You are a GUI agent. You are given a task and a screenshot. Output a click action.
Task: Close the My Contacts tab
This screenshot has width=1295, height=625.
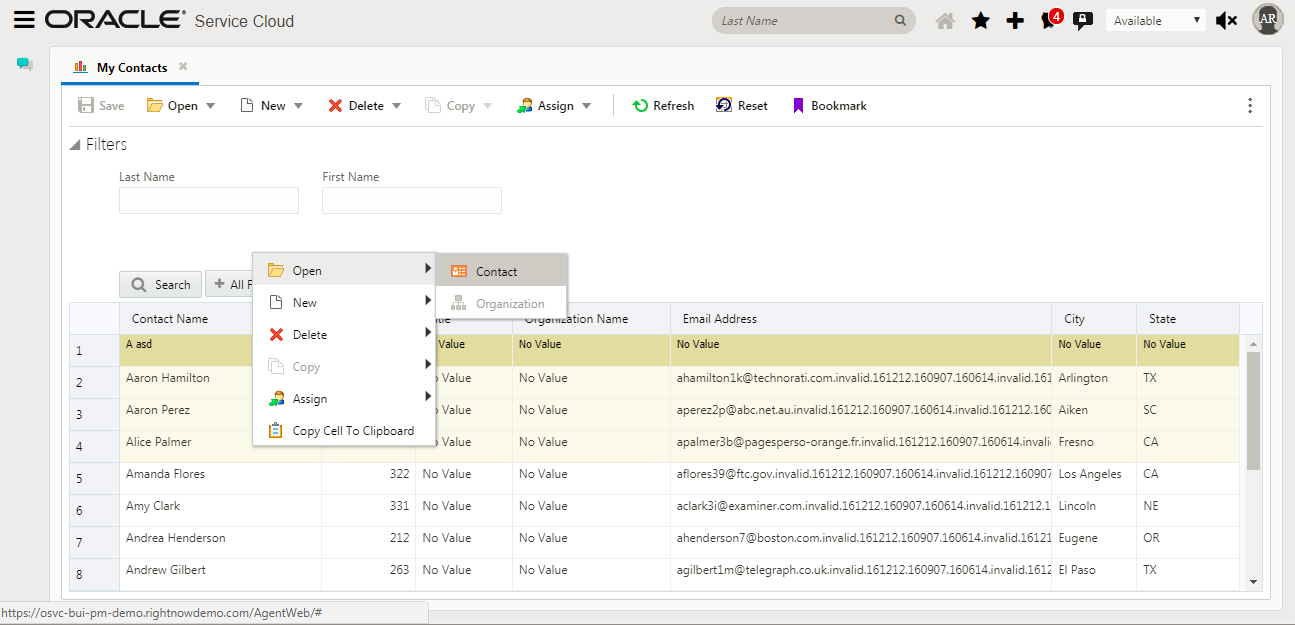coord(183,67)
